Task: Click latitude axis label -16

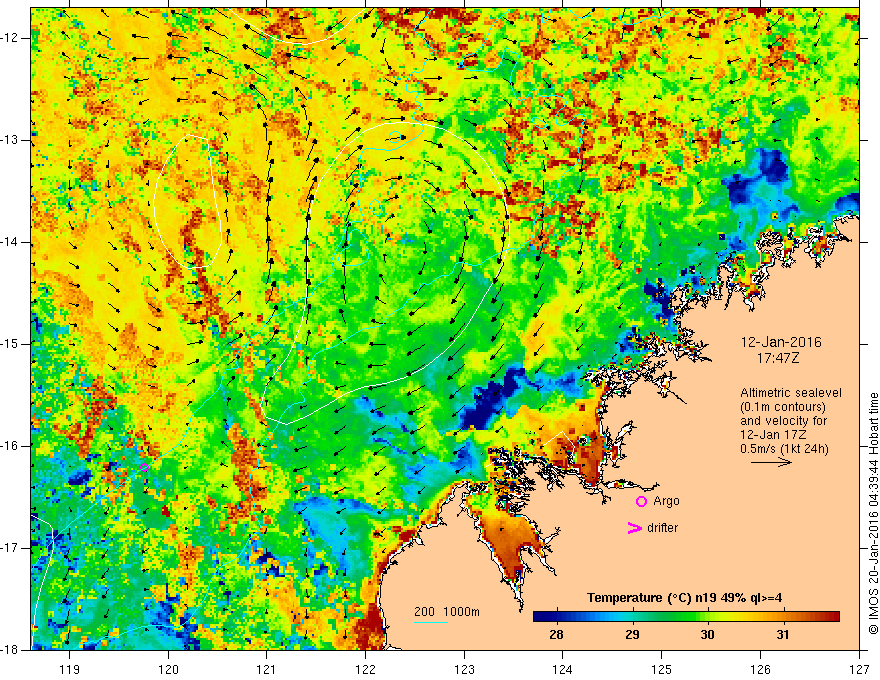Action: 10,446
